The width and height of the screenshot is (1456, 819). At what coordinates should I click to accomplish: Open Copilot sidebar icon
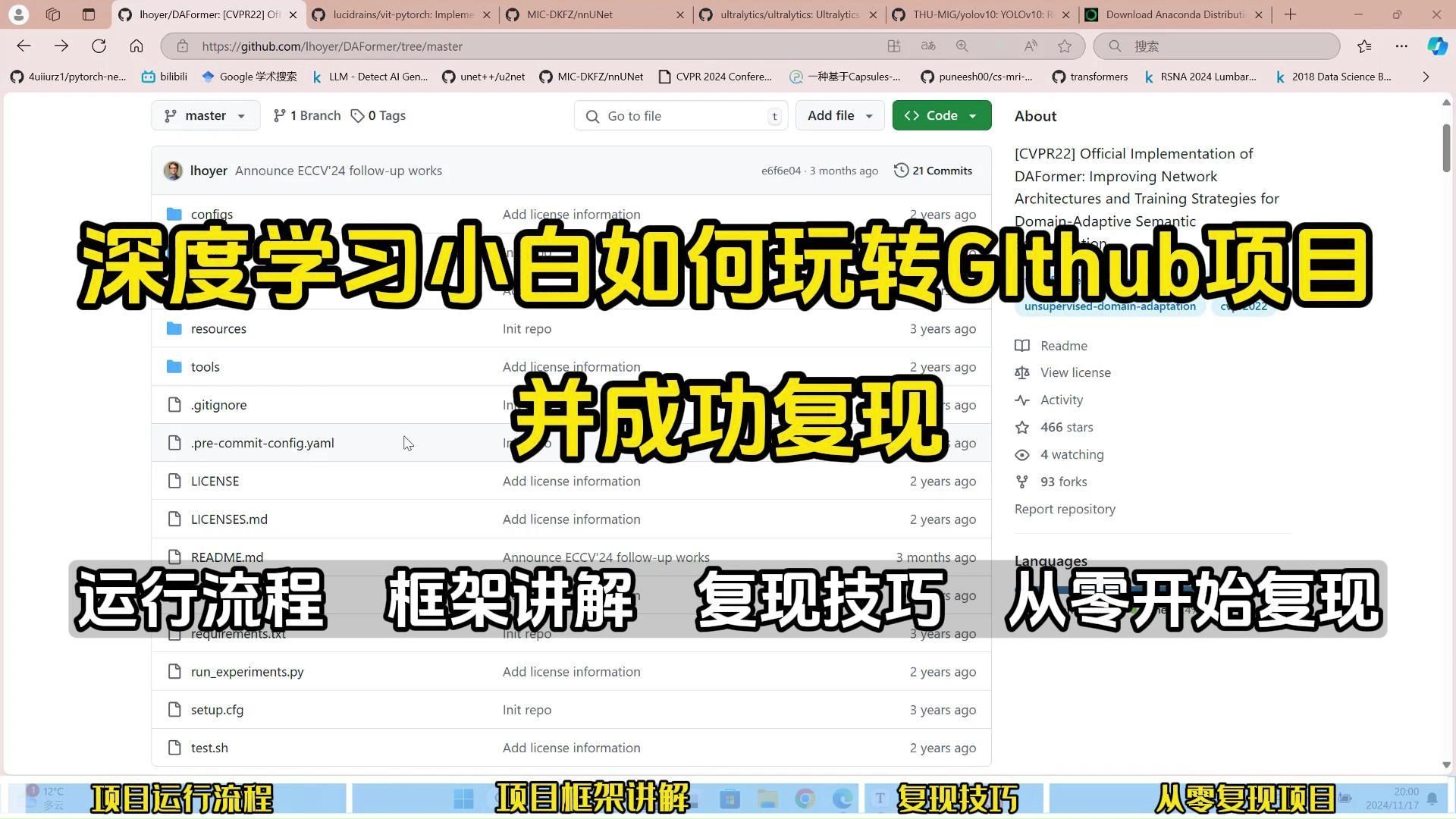1436,46
